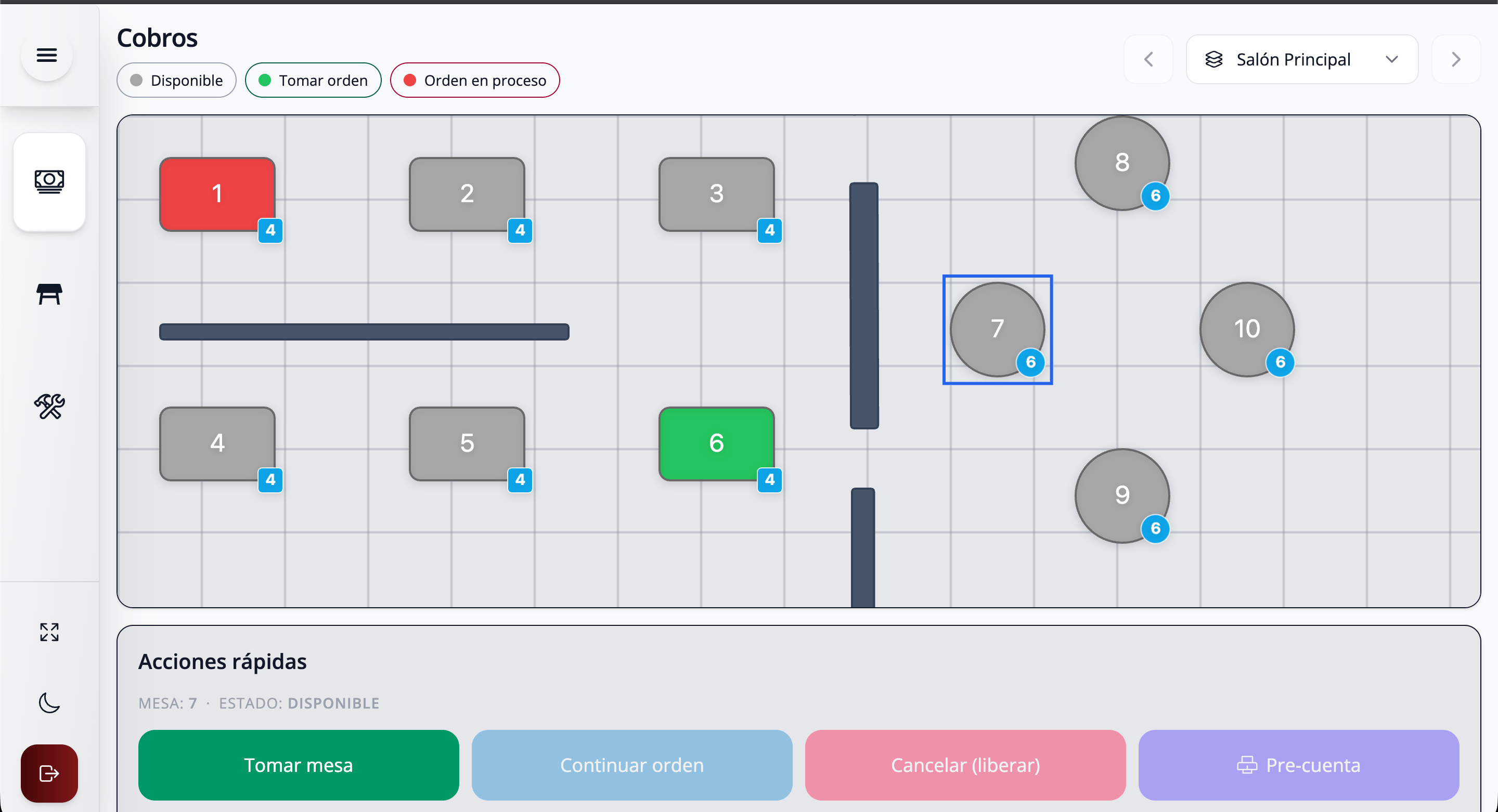Select red table 1 on floor plan
The image size is (1498, 812).
coord(217,194)
